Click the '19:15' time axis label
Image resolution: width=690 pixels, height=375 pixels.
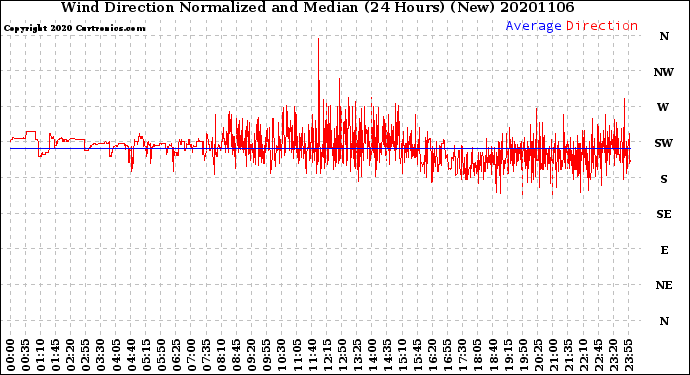click(x=508, y=355)
